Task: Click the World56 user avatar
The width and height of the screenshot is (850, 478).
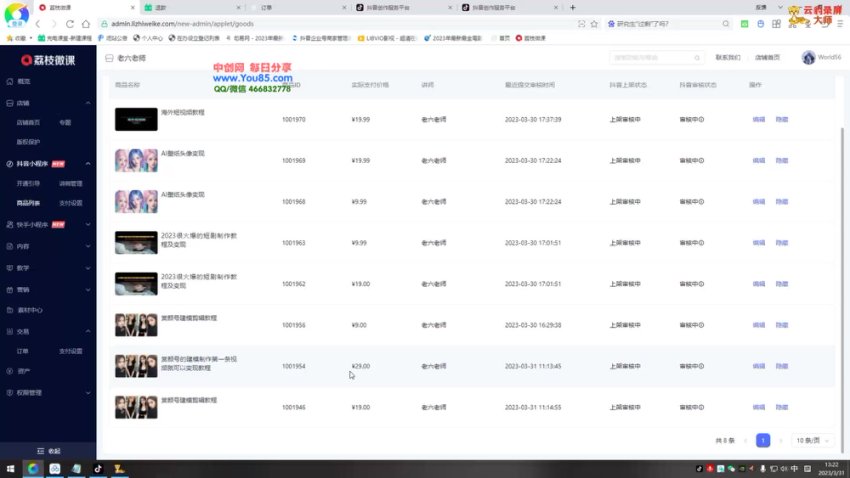Action: tap(808, 57)
